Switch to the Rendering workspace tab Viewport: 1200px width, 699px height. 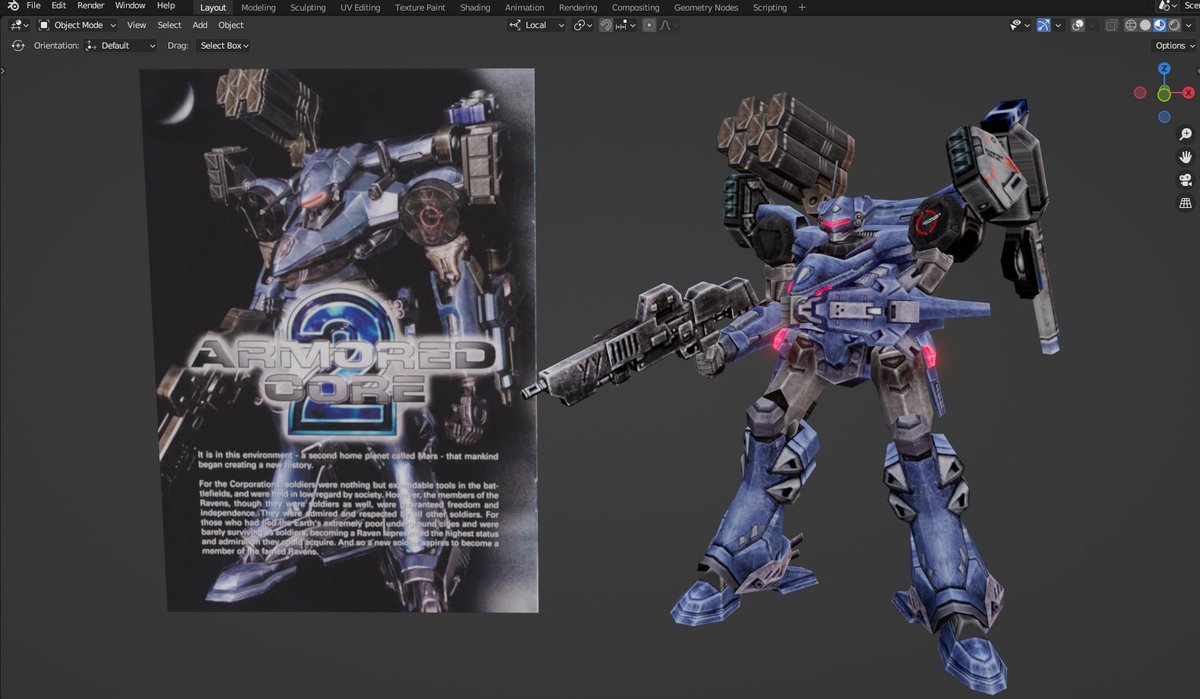pyautogui.click(x=578, y=7)
